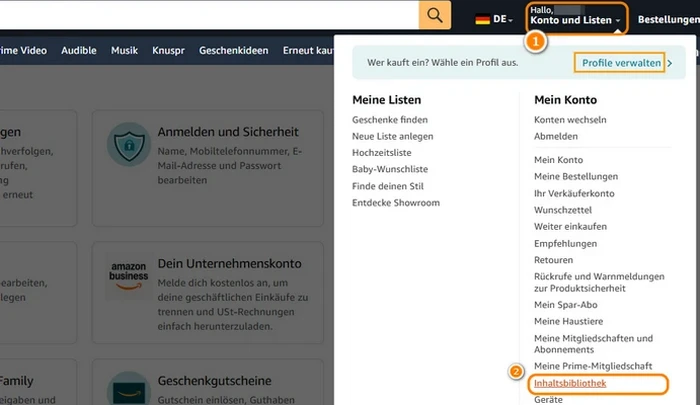Open Meine Prime-Mitgliedschaft
Image resolution: width=700 pixels, height=405 pixels.
tap(593, 366)
